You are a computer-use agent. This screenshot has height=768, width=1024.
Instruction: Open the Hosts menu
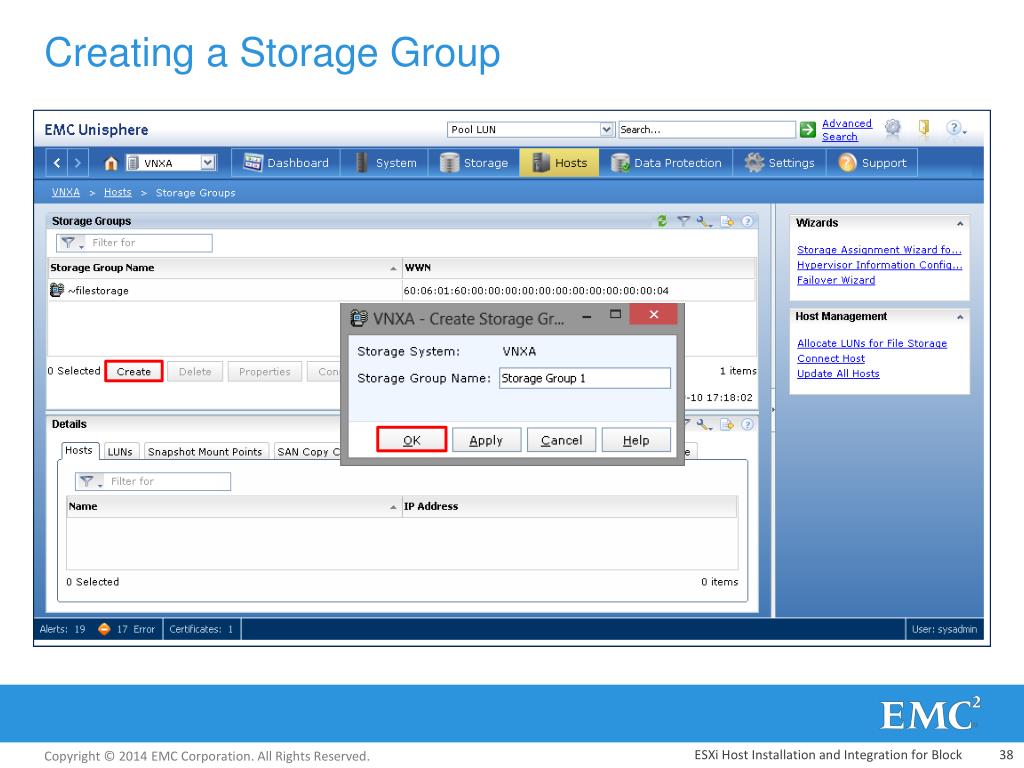click(x=559, y=163)
